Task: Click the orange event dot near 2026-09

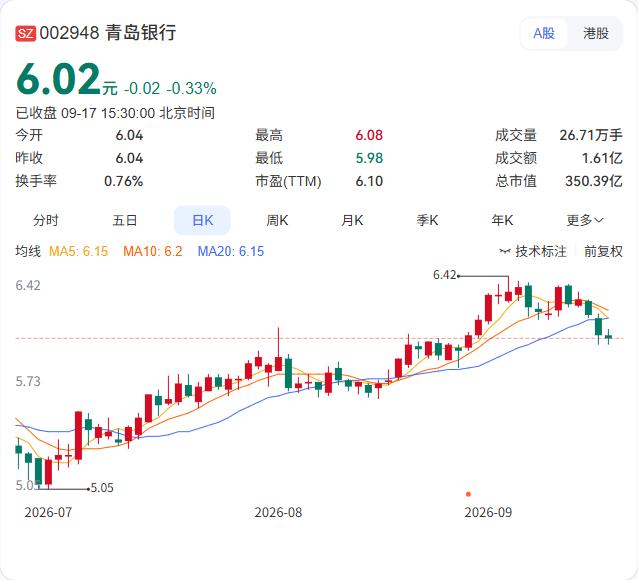Action: [x=468, y=494]
